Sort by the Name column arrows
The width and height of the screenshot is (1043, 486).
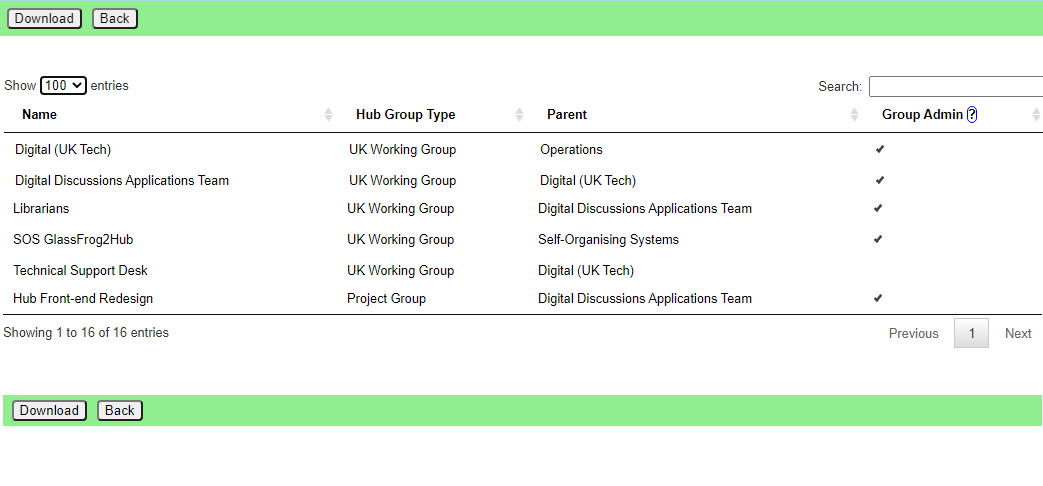(x=328, y=114)
